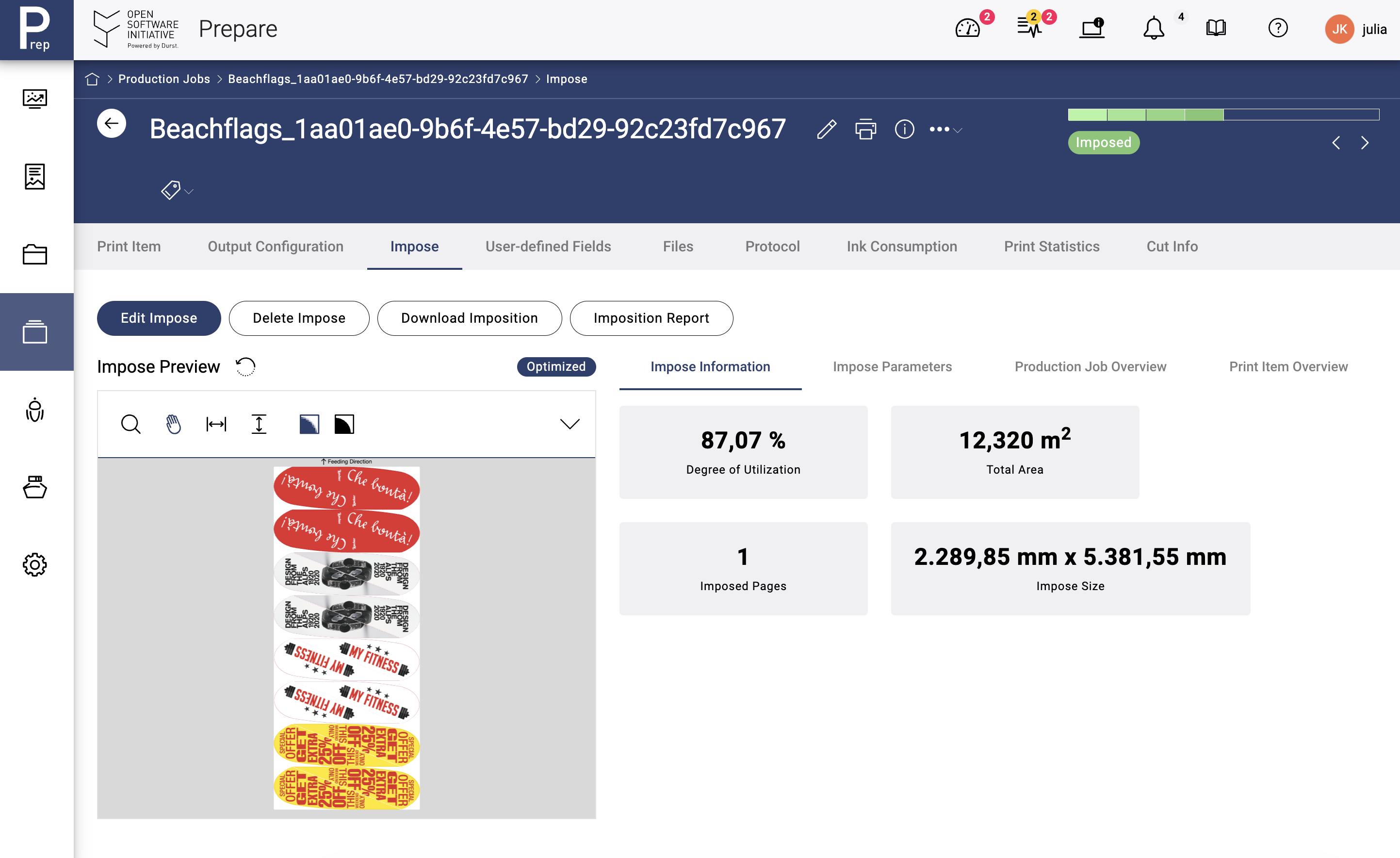Open the ink bottle sidebar icon
This screenshot has width=1400, height=858.
coord(34,487)
